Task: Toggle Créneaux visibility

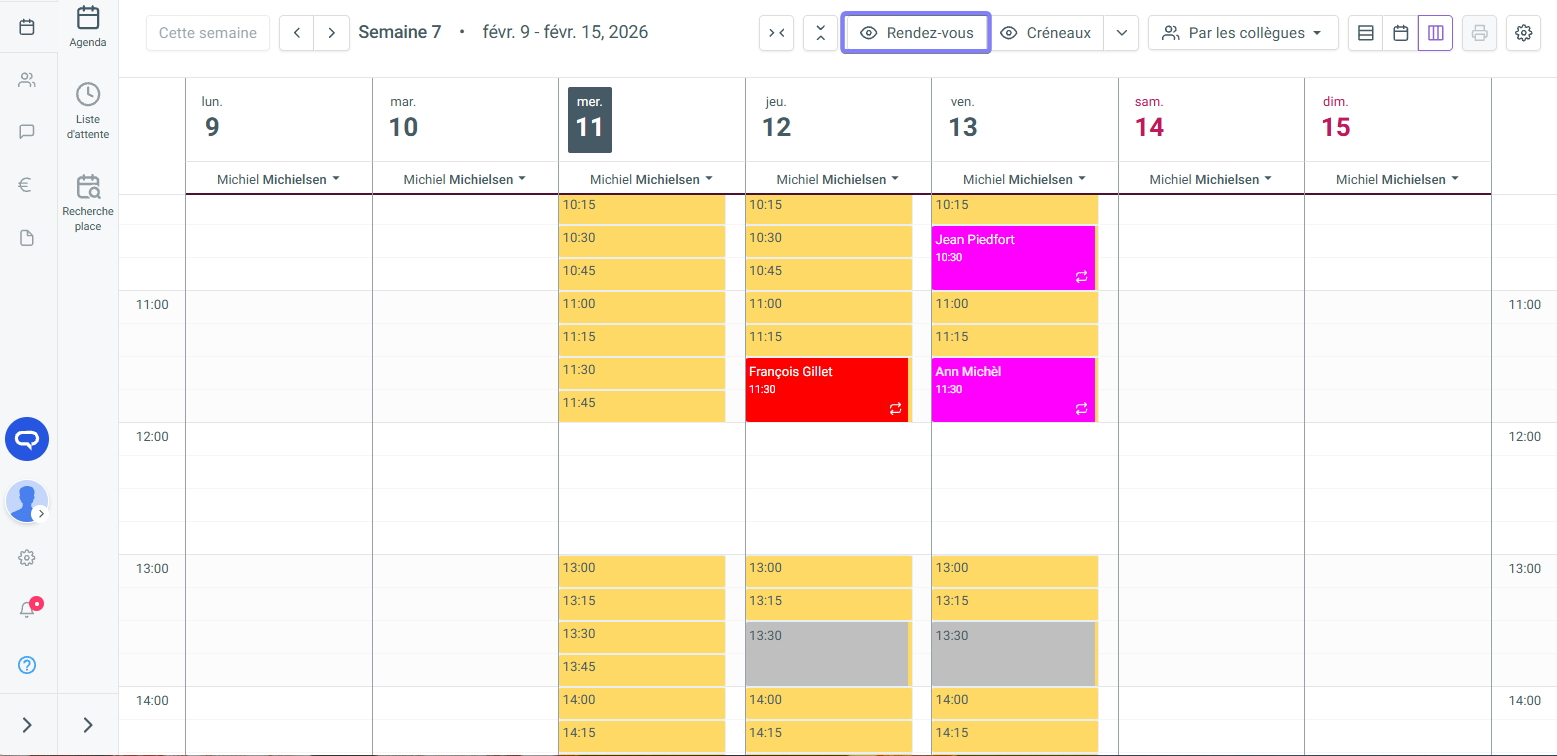Action: coord(1047,33)
